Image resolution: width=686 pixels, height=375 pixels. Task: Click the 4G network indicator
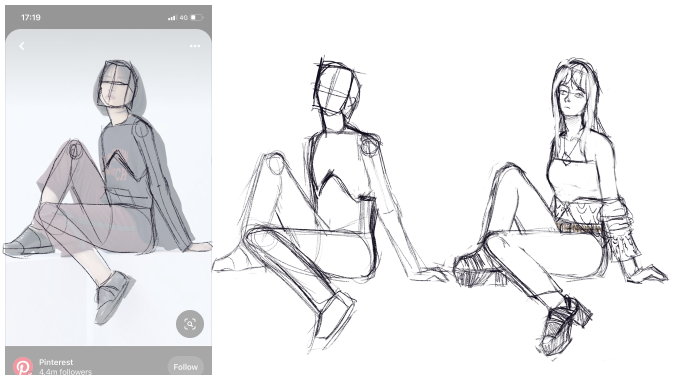[x=183, y=18]
